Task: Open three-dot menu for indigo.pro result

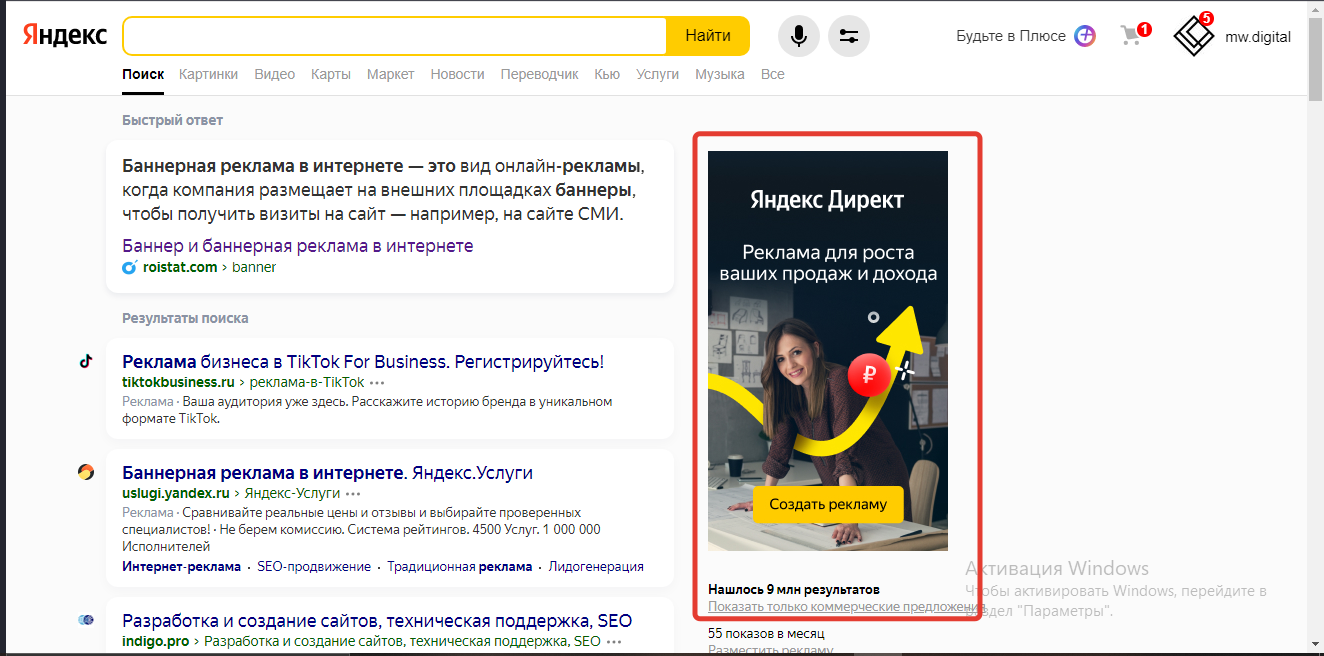Action: click(614, 641)
